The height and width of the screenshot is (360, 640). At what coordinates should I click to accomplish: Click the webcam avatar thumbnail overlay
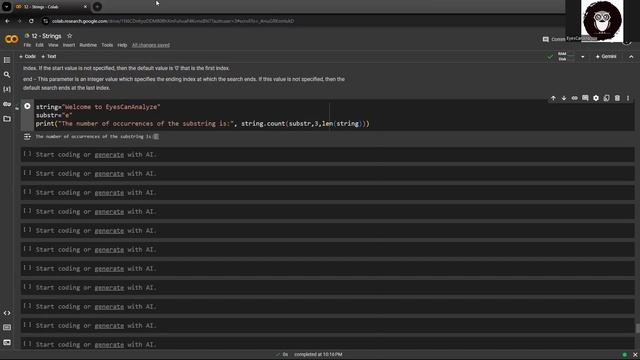[602, 20]
